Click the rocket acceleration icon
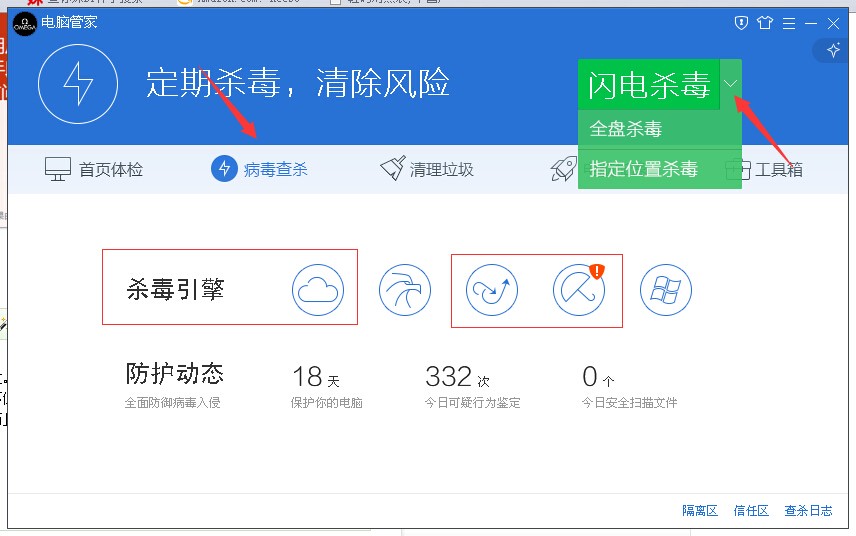This screenshot has width=856, height=536. click(x=564, y=169)
